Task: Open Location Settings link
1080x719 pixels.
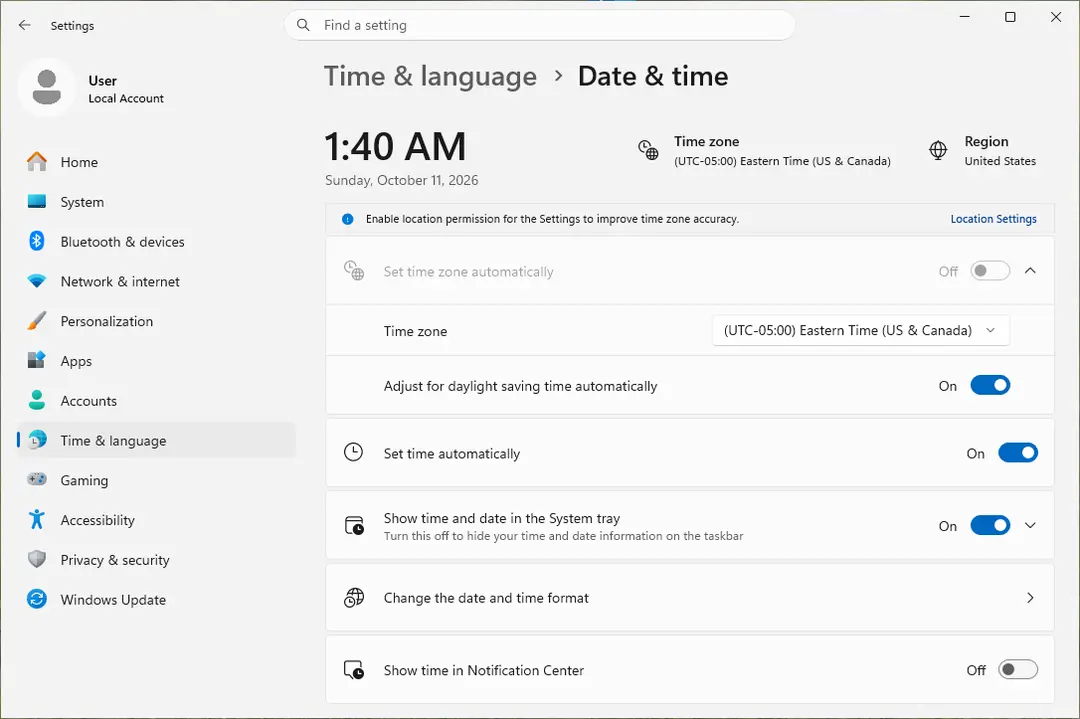Action: (993, 219)
